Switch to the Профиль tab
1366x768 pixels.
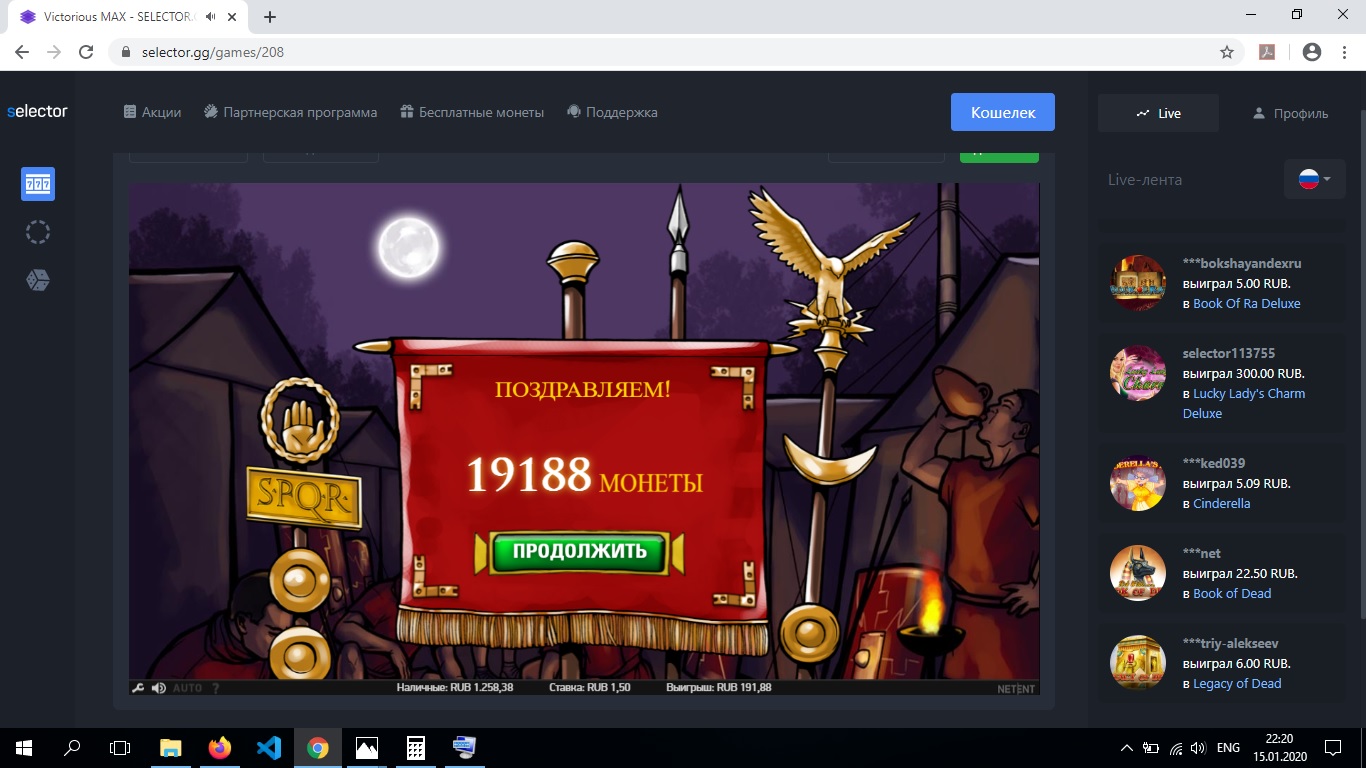1290,113
